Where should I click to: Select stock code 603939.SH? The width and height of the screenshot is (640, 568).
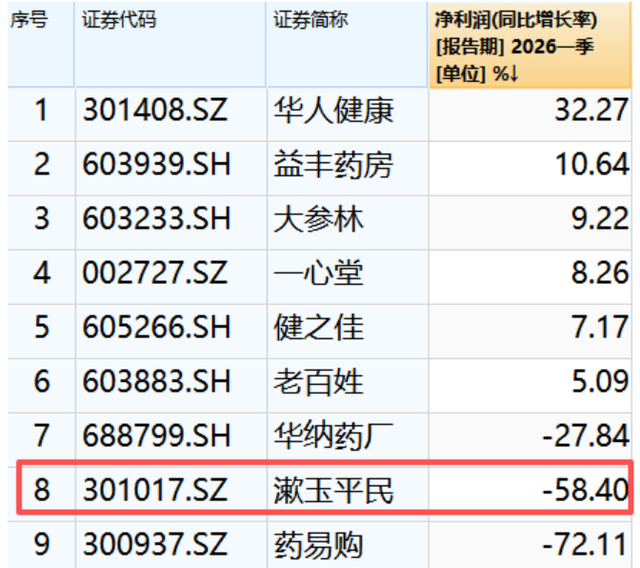click(x=157, y=164)
